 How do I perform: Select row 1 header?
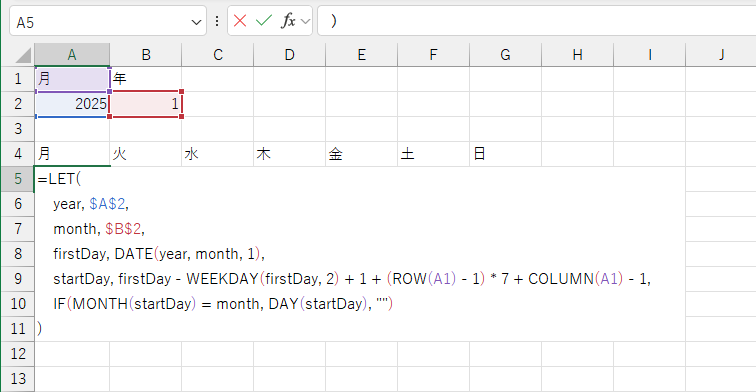[x=18, y=79]
